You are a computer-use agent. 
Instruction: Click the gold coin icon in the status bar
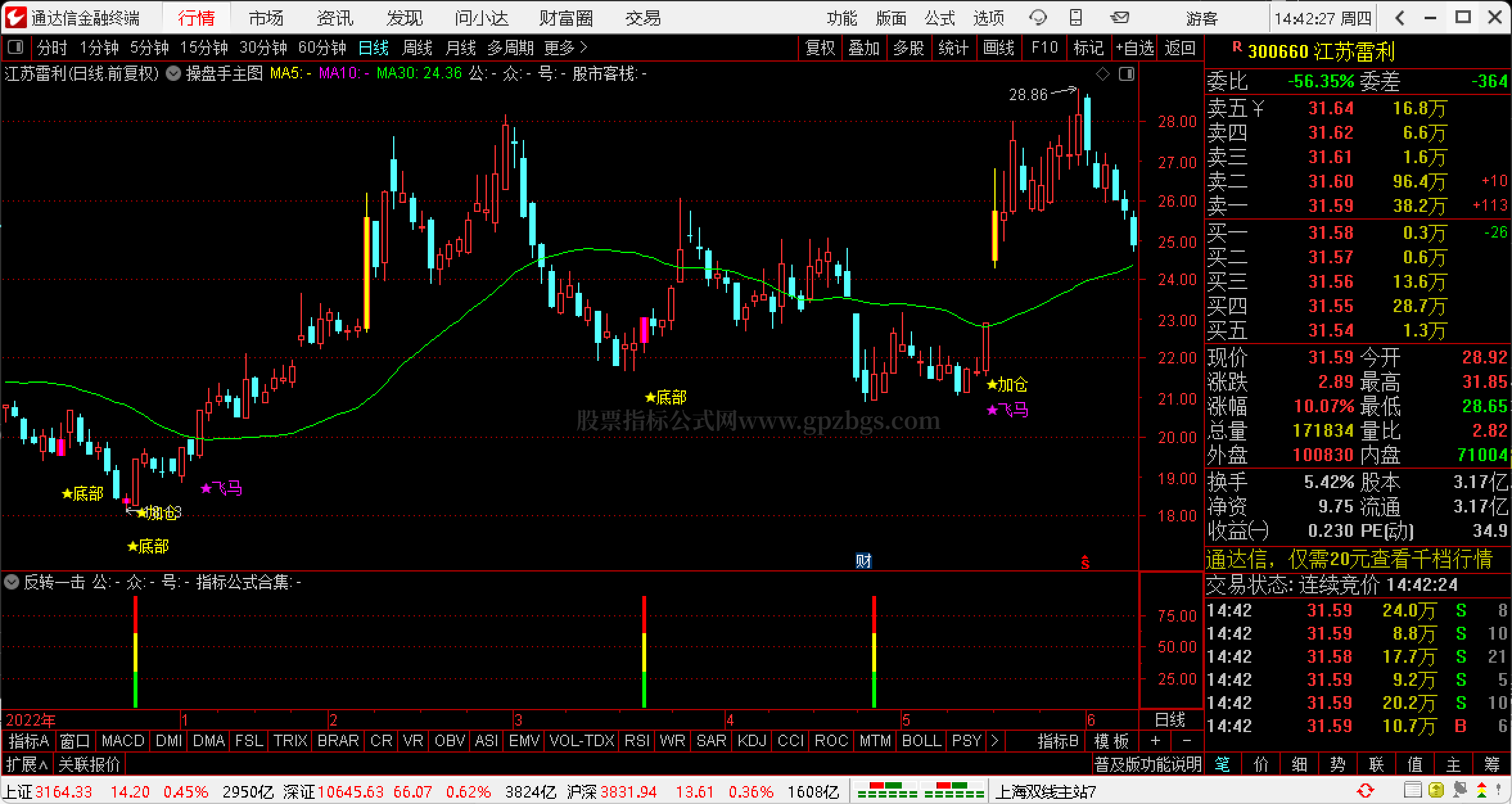1436,791
